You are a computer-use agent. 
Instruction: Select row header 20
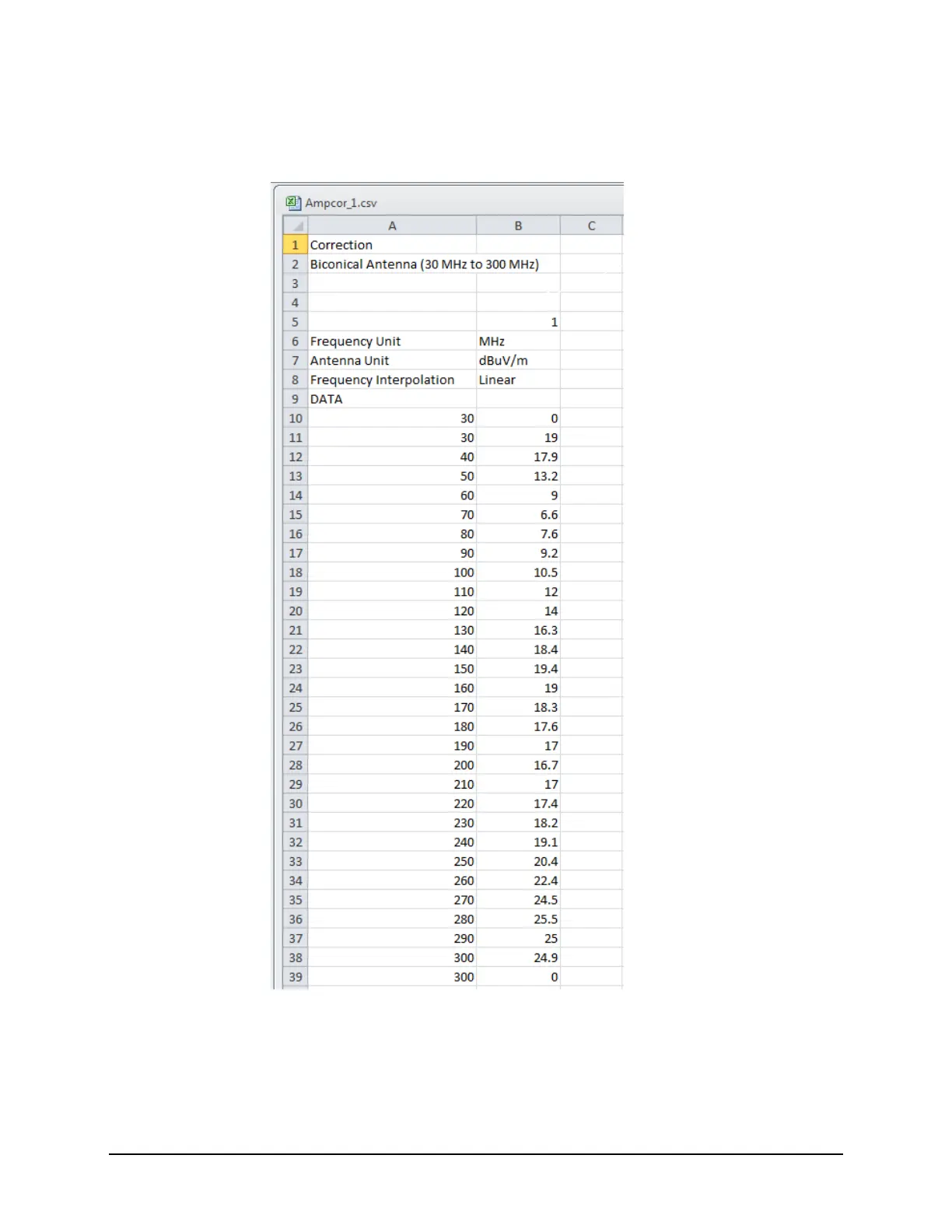296,611
